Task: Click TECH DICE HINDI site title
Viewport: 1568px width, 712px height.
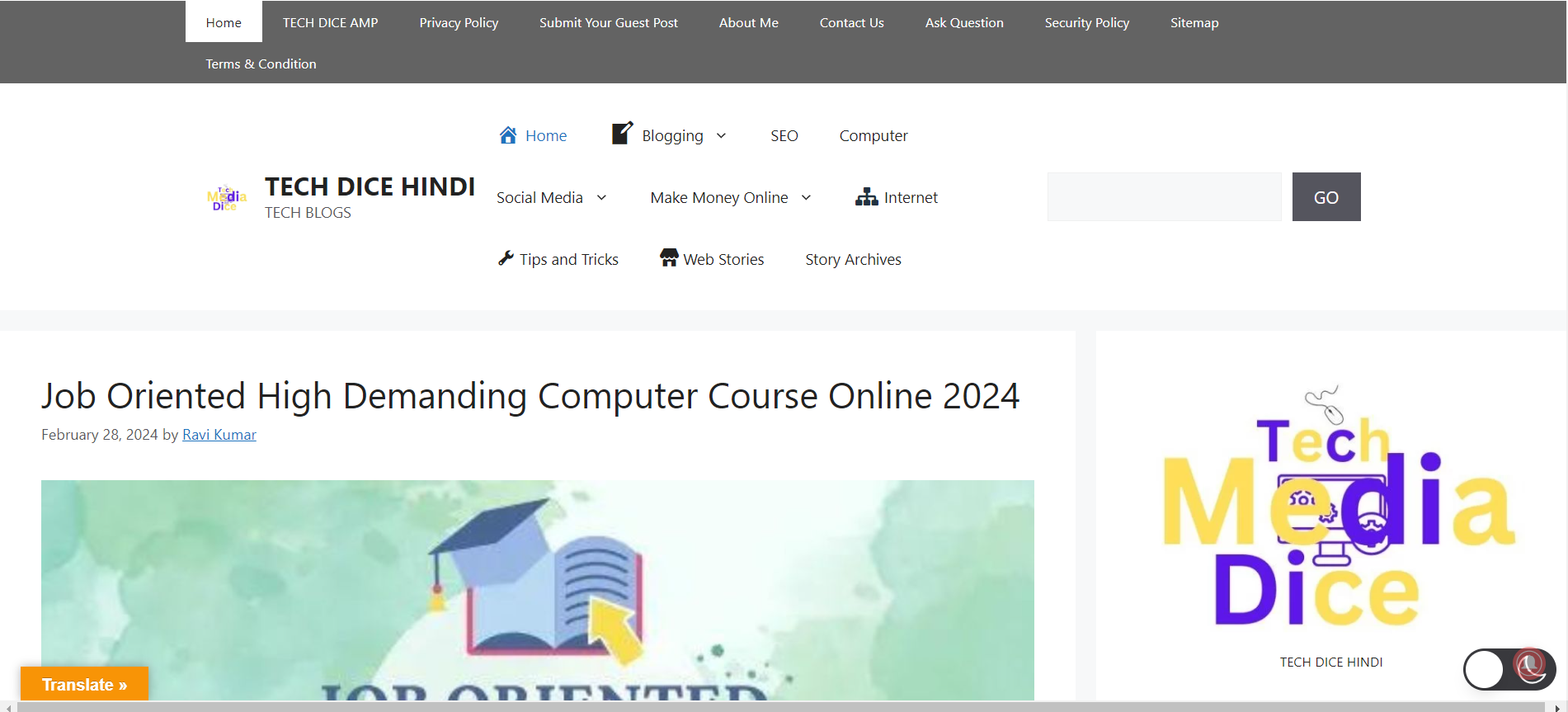Action: 370,186
